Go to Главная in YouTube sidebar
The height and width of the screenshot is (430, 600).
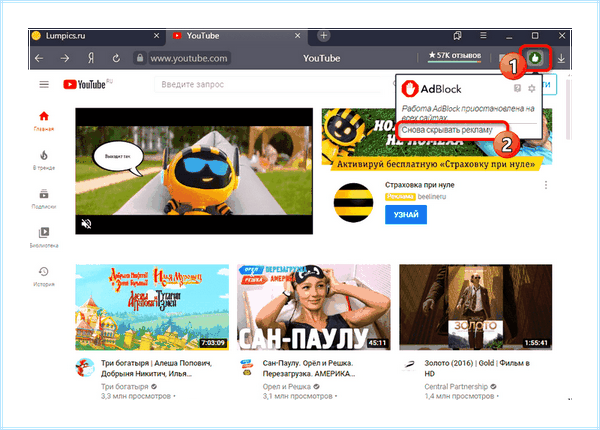44,121
